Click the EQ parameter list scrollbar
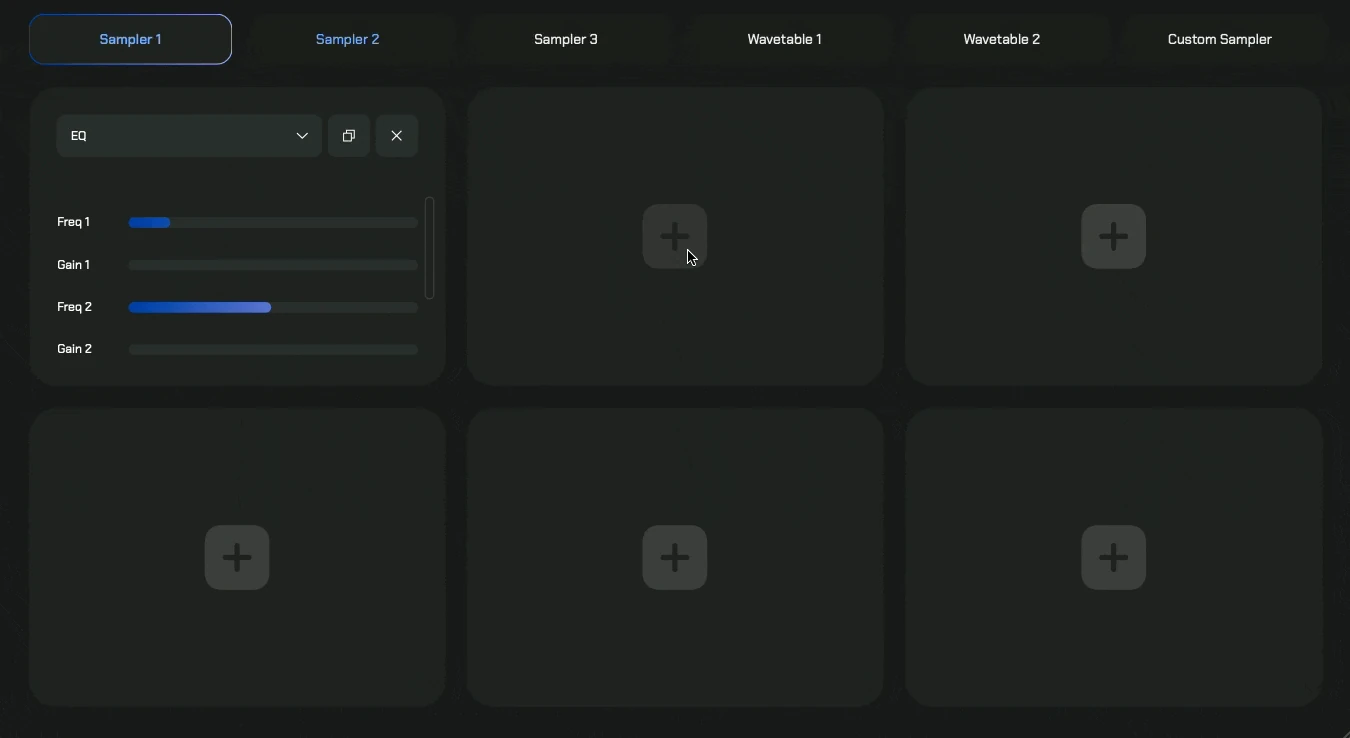 [x=430, y=248]
